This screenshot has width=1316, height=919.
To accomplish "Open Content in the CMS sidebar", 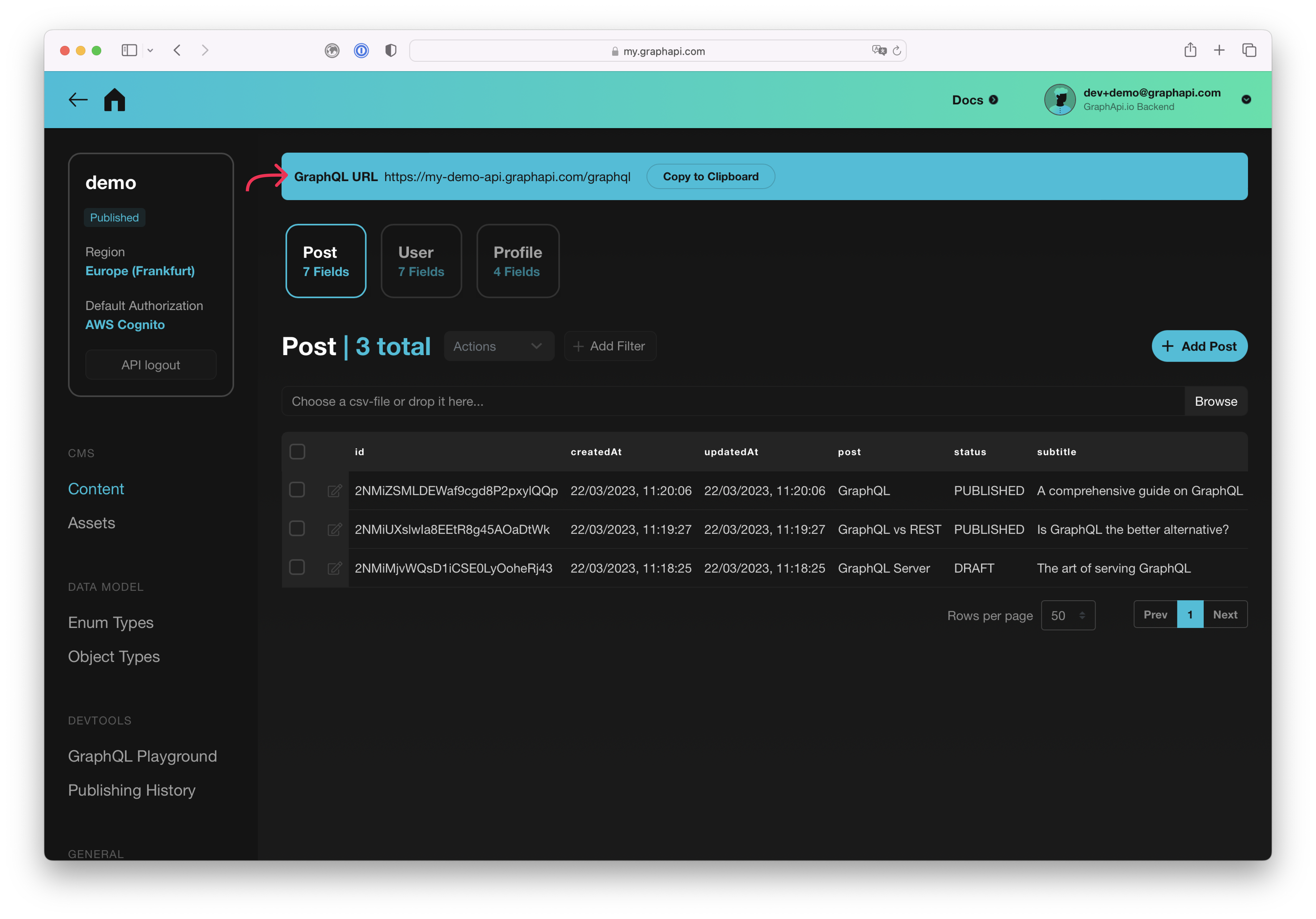I will coord(96,489).
